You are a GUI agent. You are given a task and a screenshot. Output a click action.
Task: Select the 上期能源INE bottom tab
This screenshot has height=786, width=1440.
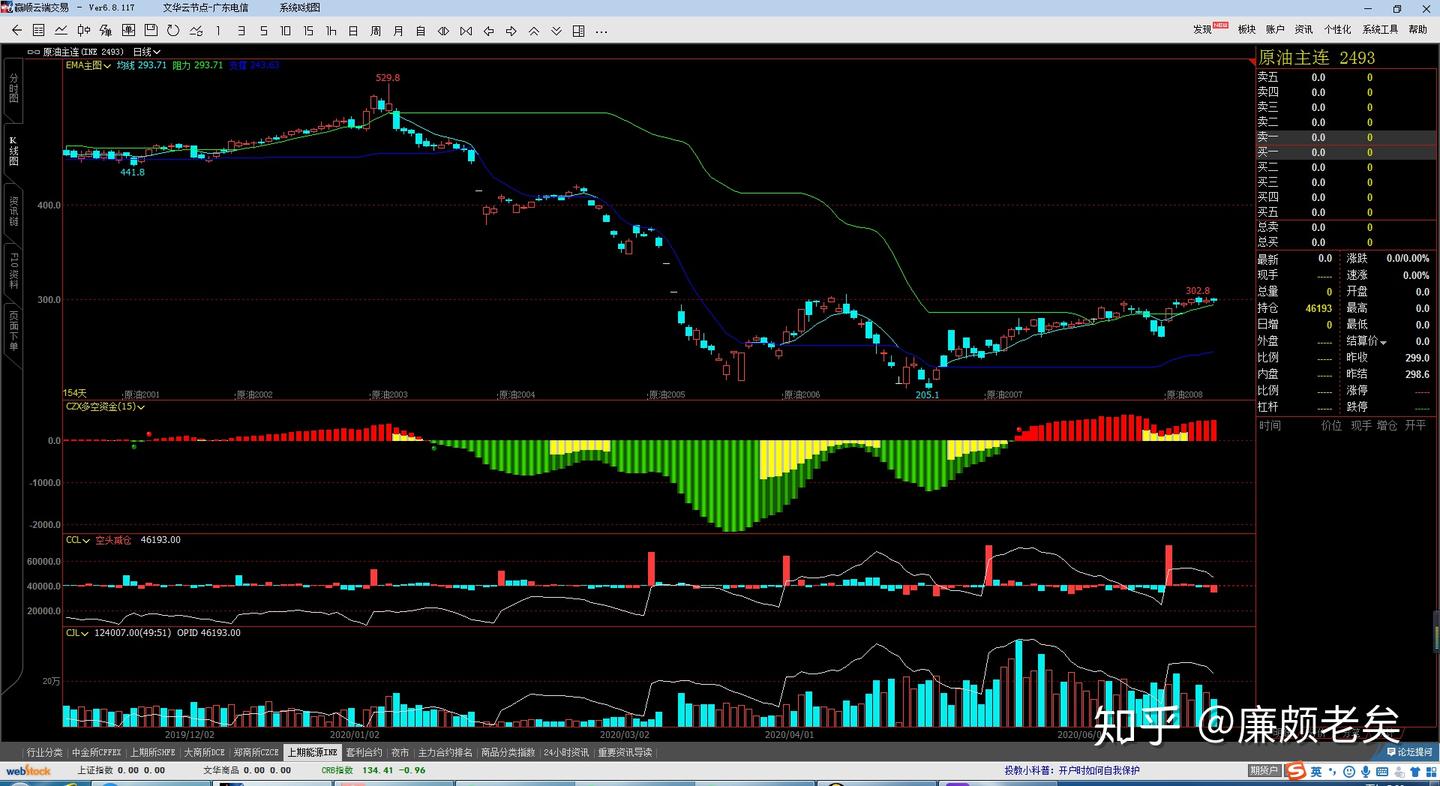point(313,752)
